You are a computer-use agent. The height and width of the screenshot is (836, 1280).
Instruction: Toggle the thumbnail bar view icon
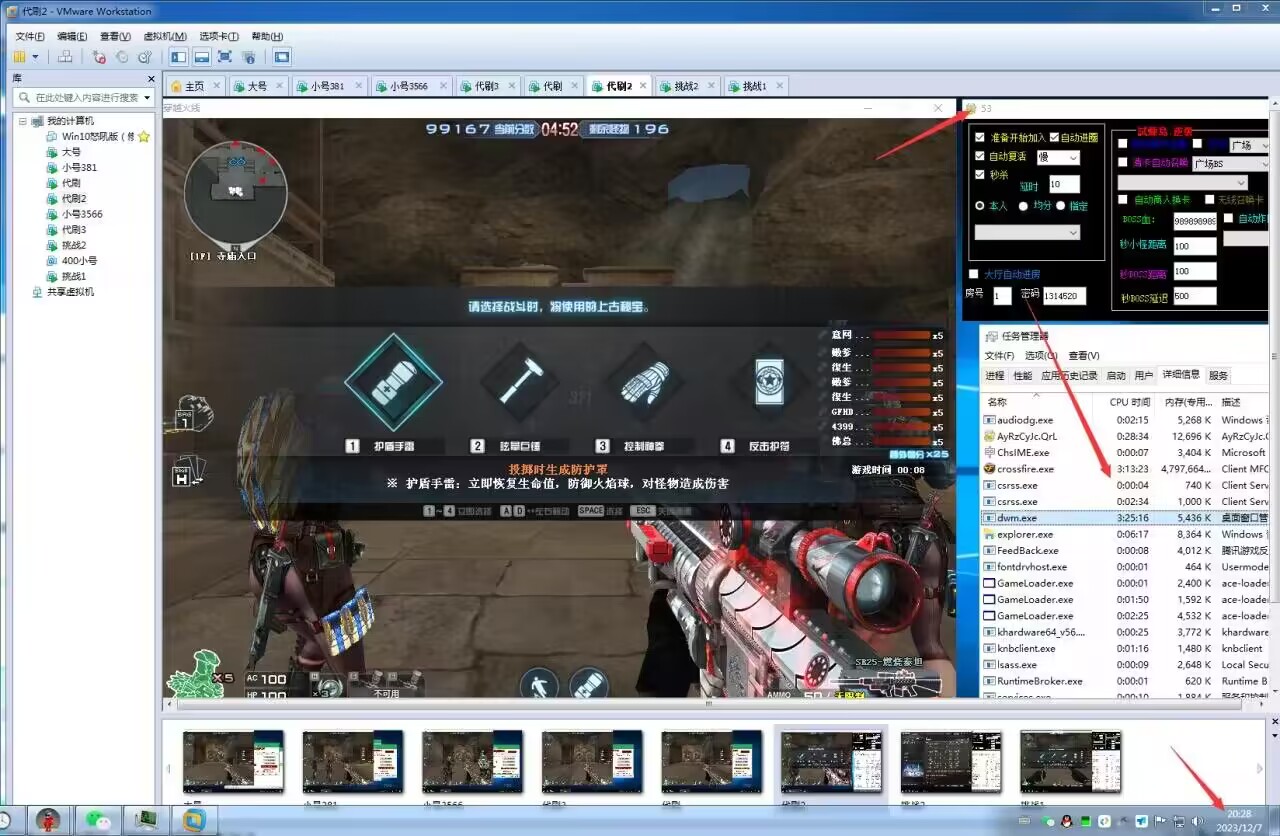[x=201, y=57]
